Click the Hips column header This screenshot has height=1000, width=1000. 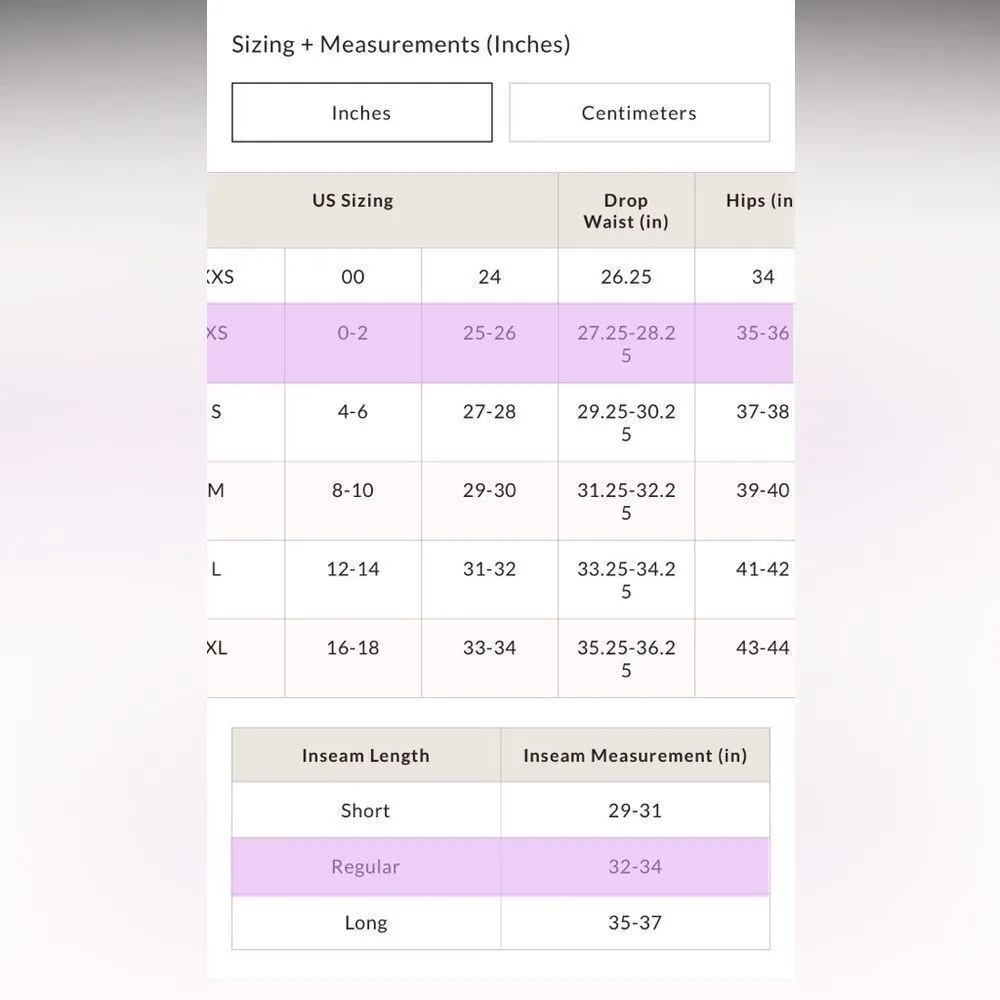click(758, 200)
